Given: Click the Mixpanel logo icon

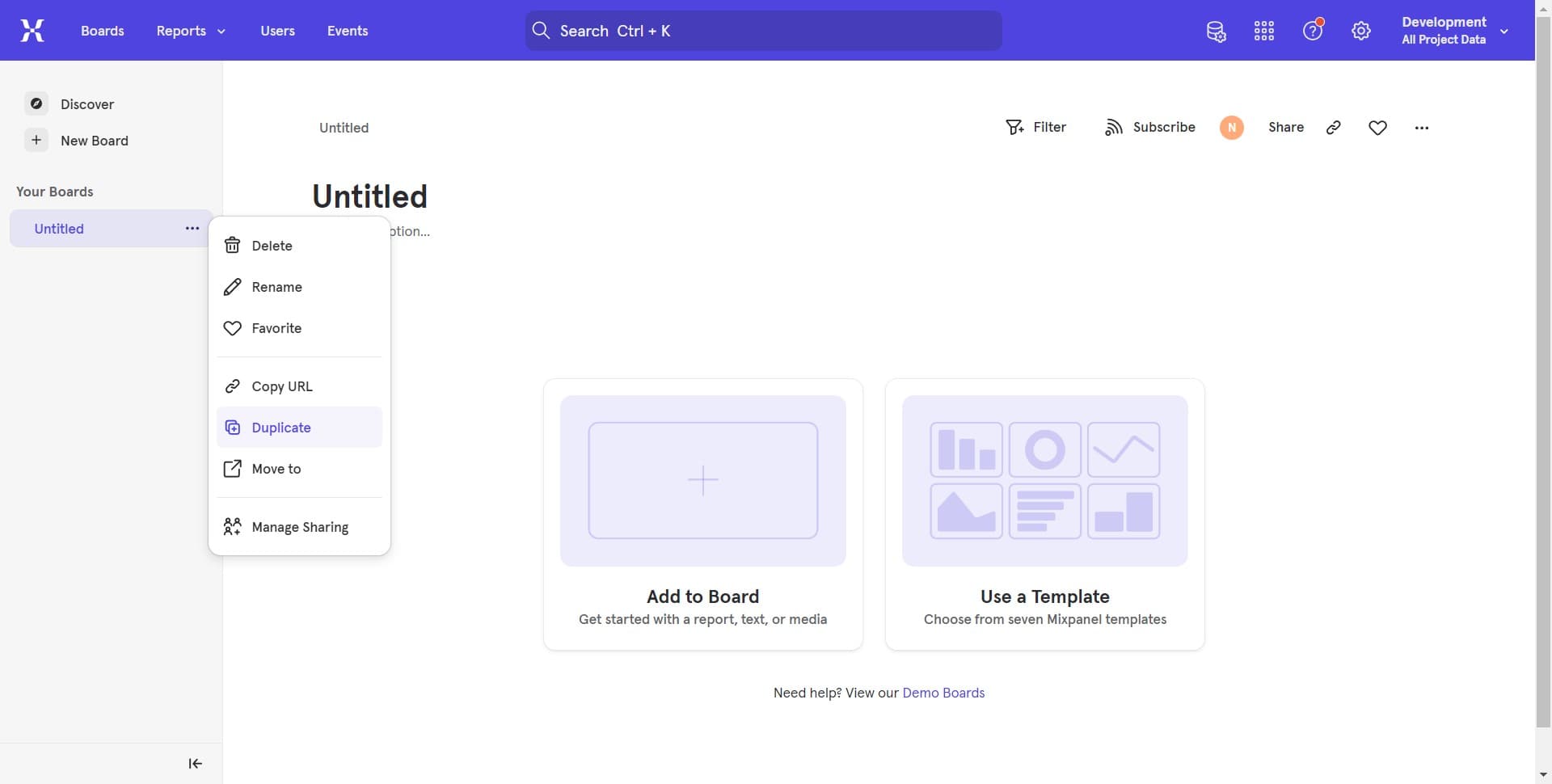Looking at the screenshot, I should pyautogui.click(x=32, y=31).
